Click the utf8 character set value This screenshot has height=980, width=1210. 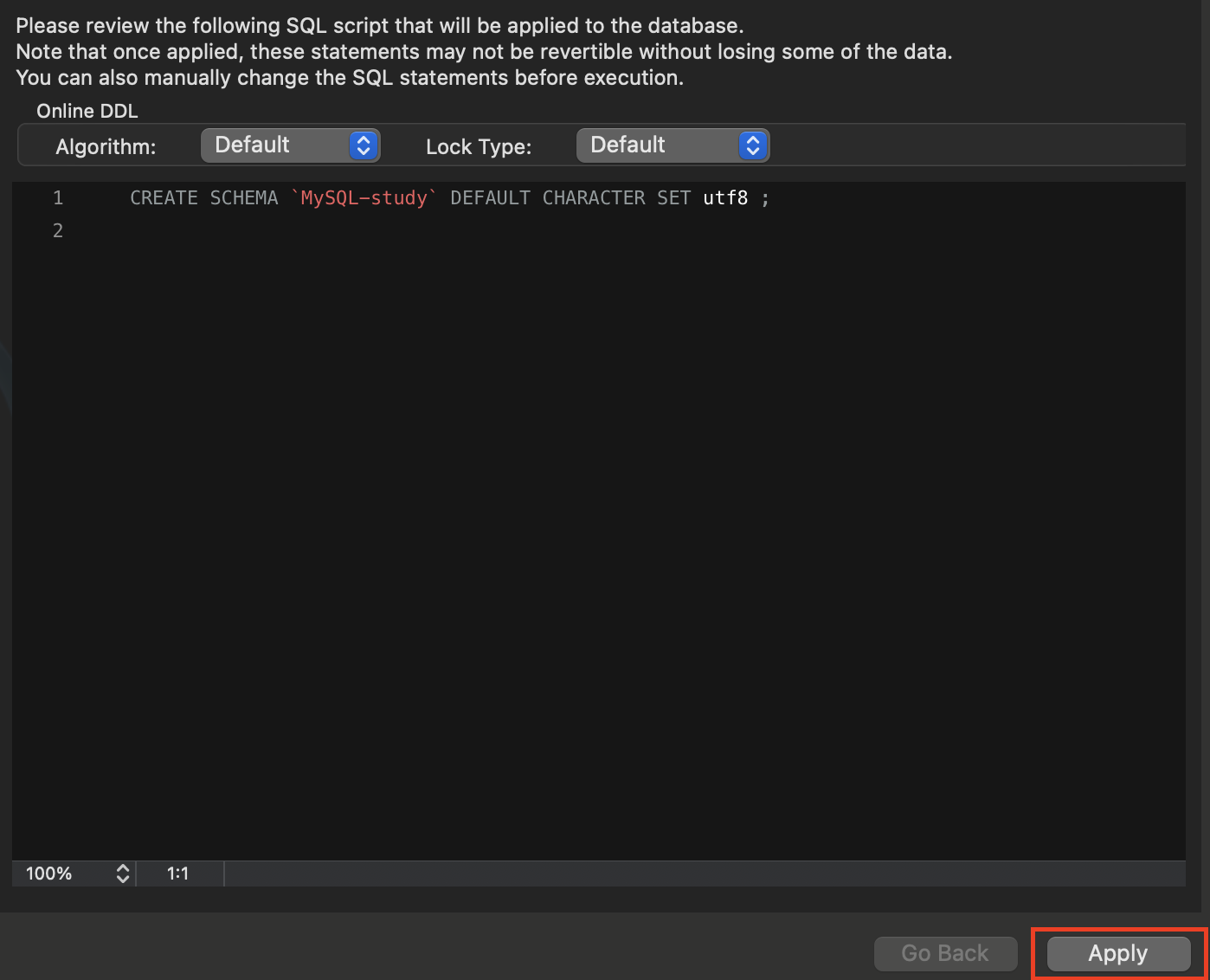(x=725, y=198)
